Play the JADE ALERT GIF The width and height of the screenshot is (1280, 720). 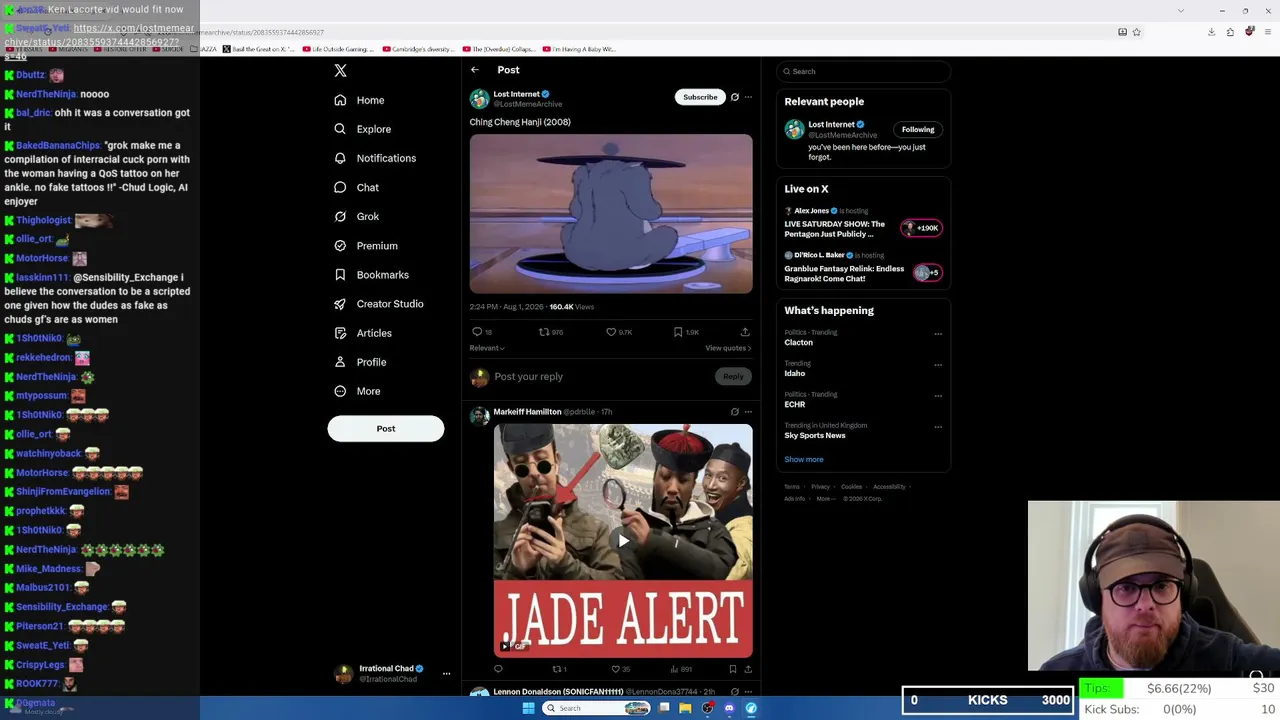pyautogui.click(x=623, y=541)
